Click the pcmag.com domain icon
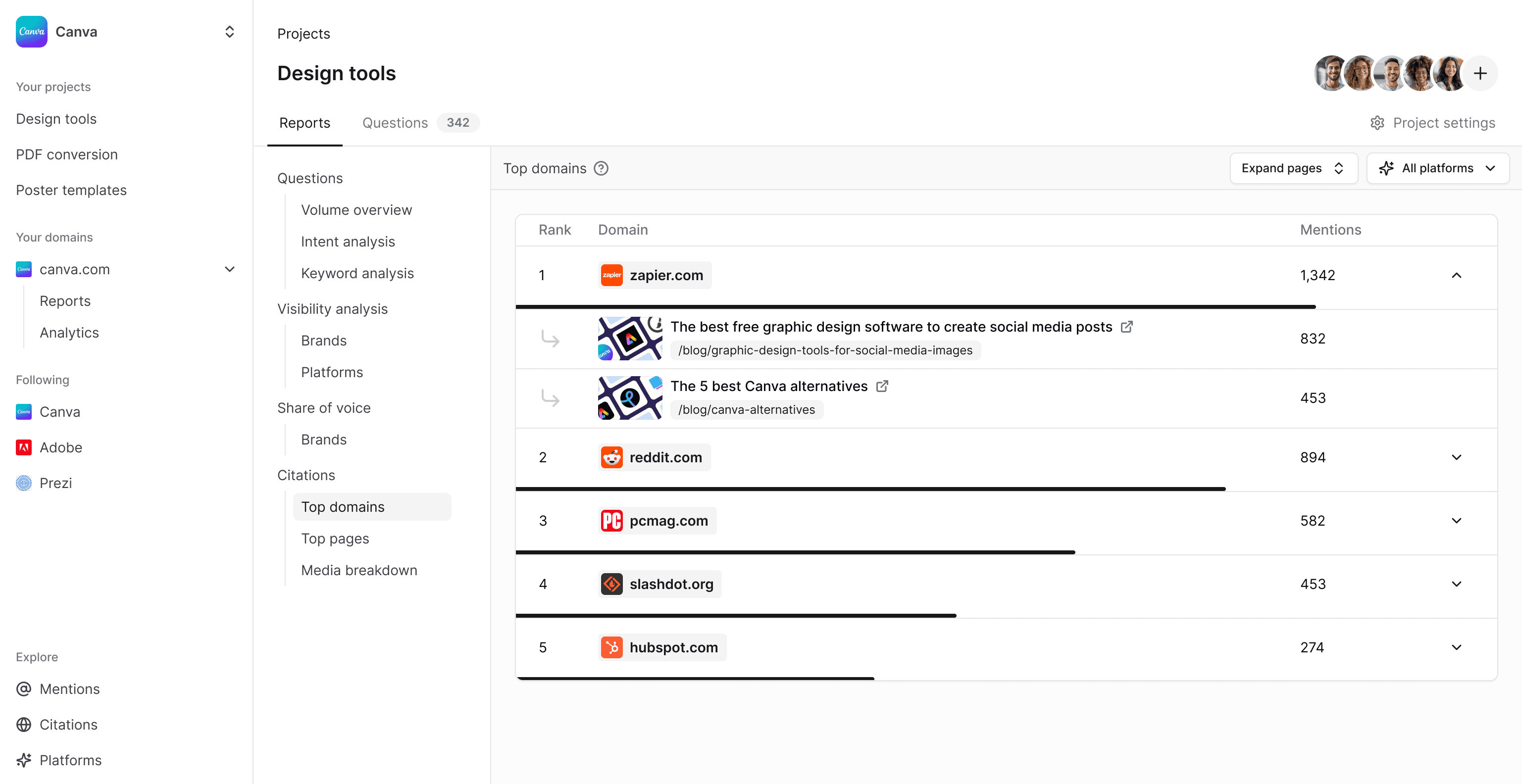 pos(611,521)
